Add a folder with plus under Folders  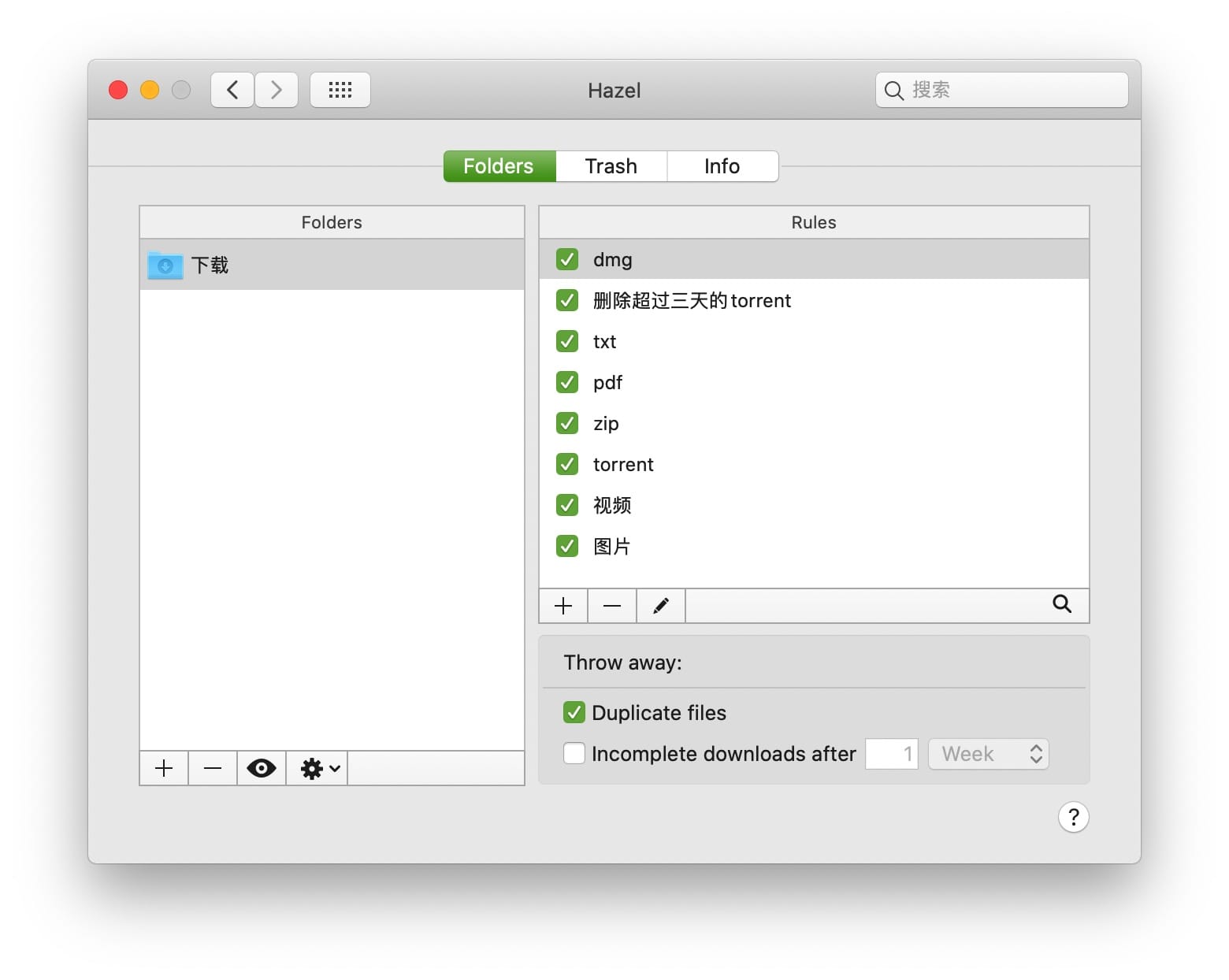point(164,768)
